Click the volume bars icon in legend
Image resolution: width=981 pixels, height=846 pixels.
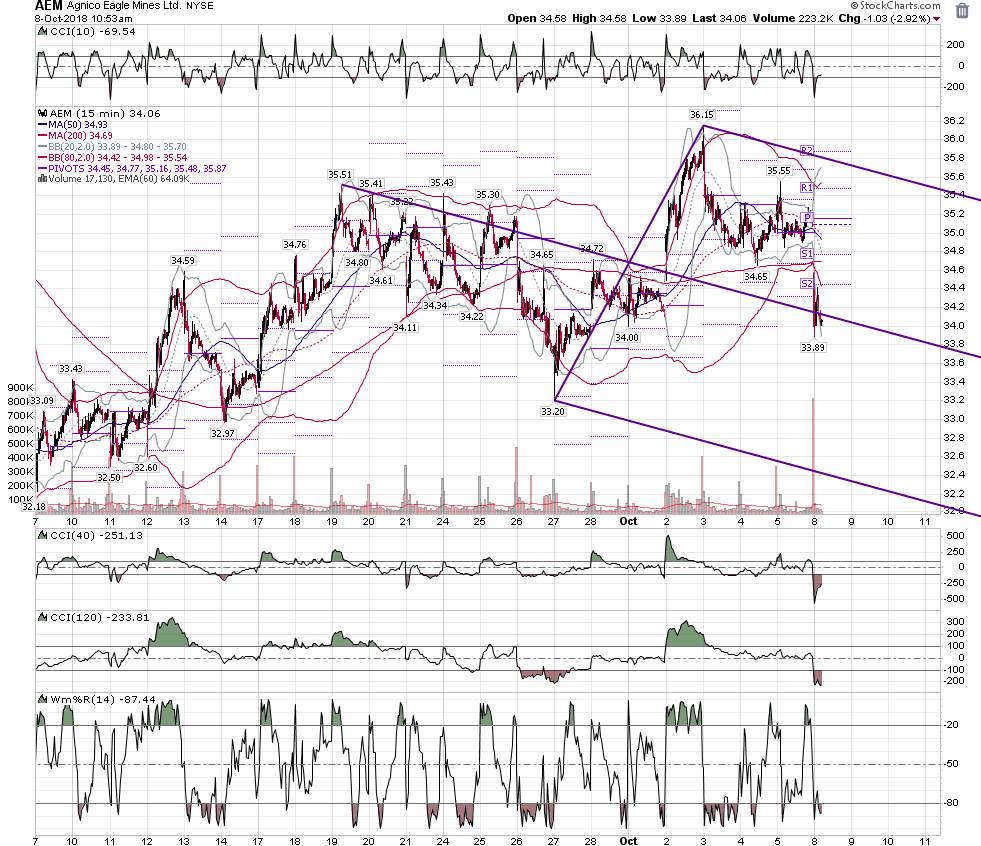(x=43, y=179)
